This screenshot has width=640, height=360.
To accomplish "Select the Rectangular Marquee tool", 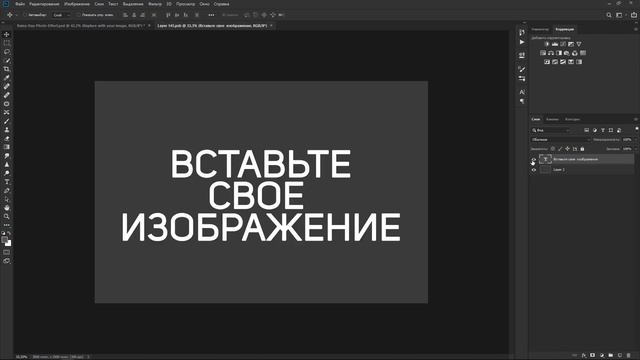I will pos(7,43).
